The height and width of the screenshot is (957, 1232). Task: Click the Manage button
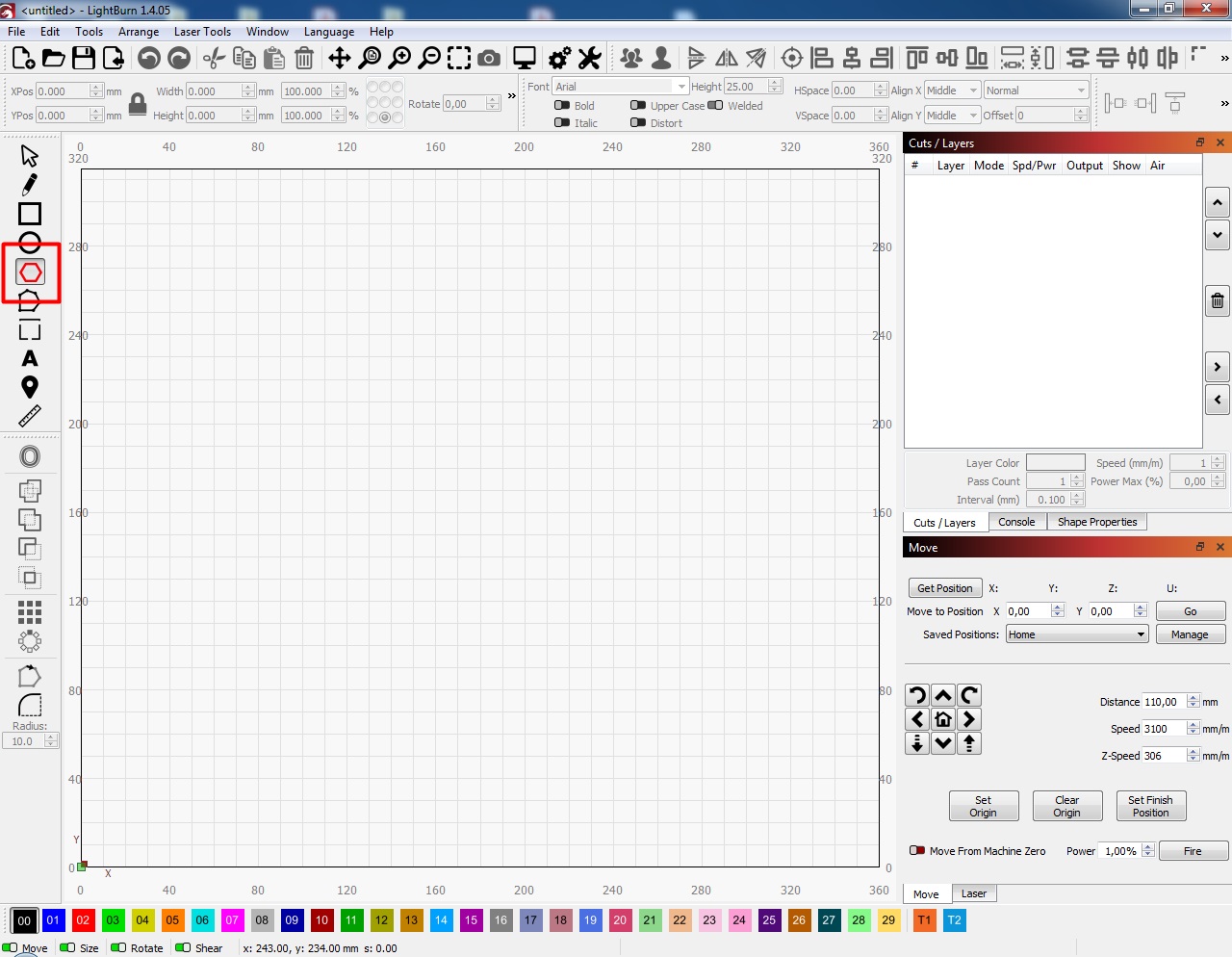click(1191, 634)
